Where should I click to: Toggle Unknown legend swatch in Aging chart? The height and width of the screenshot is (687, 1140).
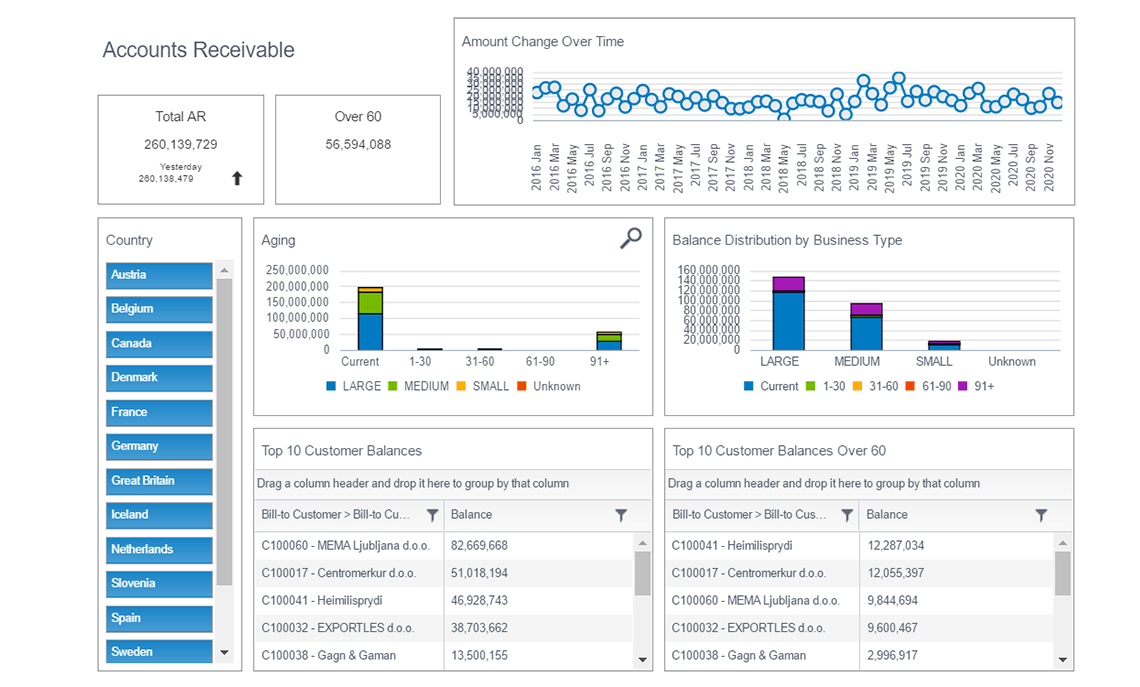click(521, 386)
